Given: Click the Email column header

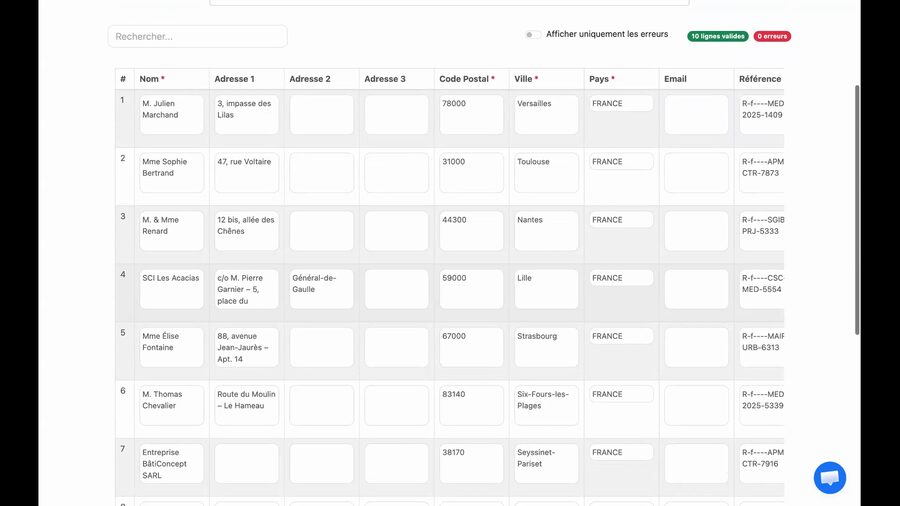Looking at the screenshot, I should [x=676, y=79].
